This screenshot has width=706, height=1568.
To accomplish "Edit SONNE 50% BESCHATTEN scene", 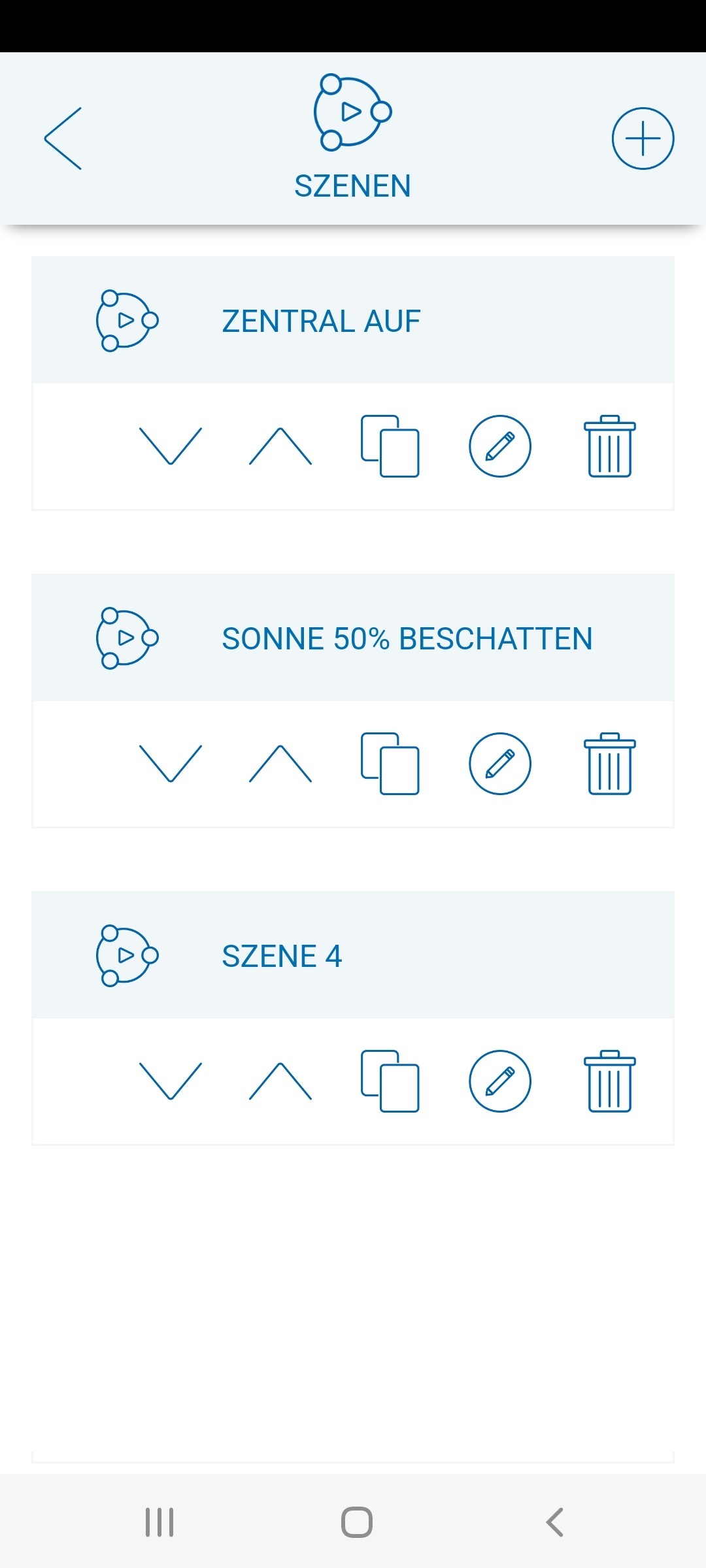I will 500,764.
